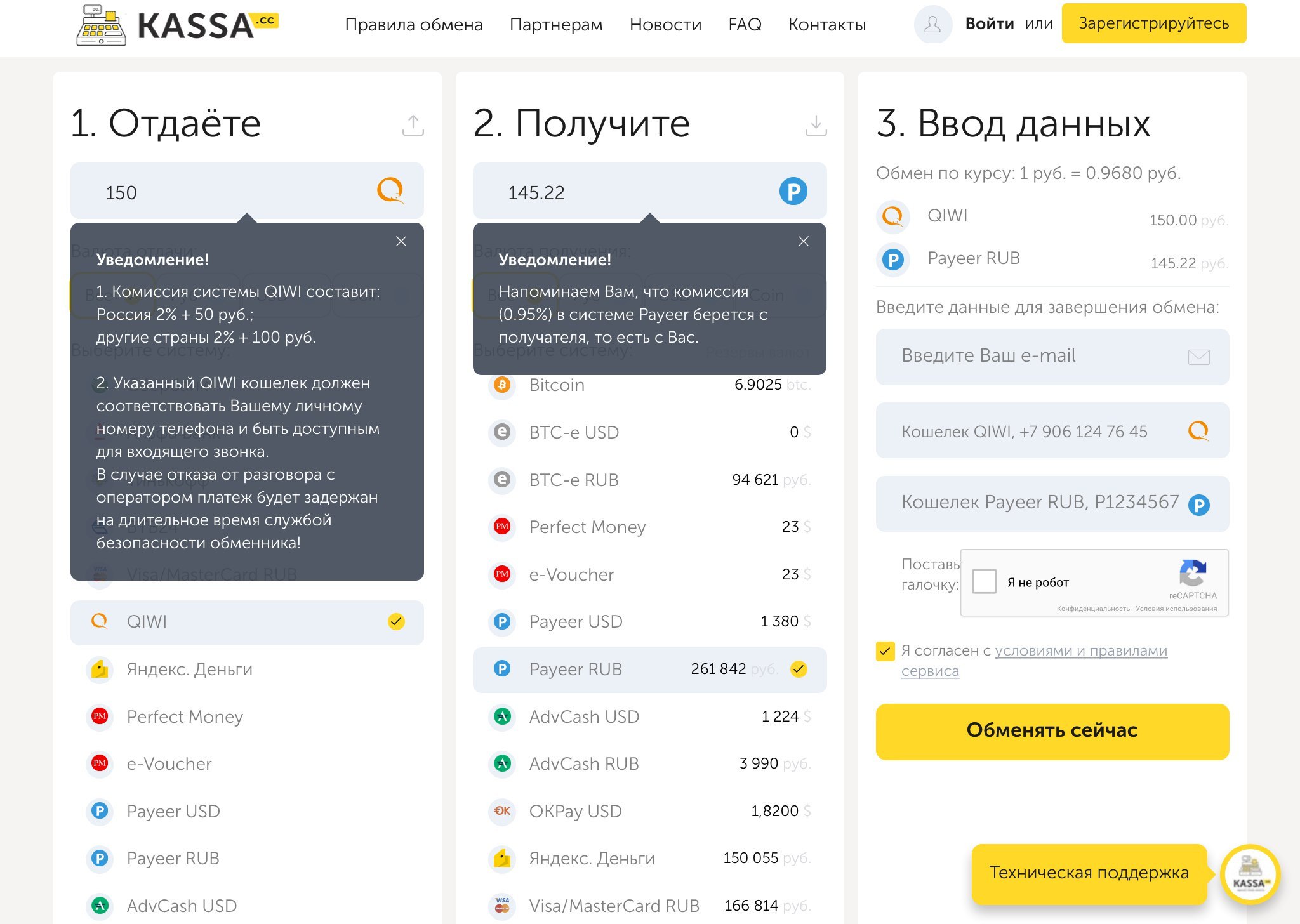The image size is (1300, 924).
Task: Click the Perfect Money icon in give list
Action: [x=100, y=716]
